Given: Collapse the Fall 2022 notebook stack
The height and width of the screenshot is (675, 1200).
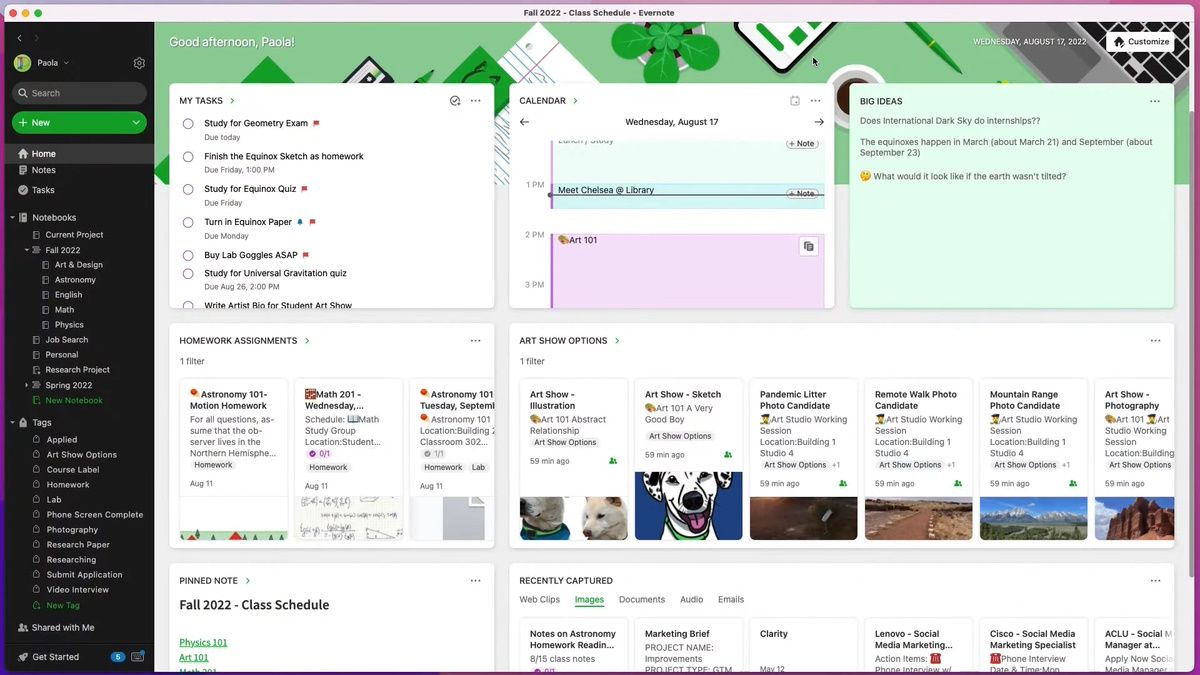Looking at the screenshot, I should 27,250.
